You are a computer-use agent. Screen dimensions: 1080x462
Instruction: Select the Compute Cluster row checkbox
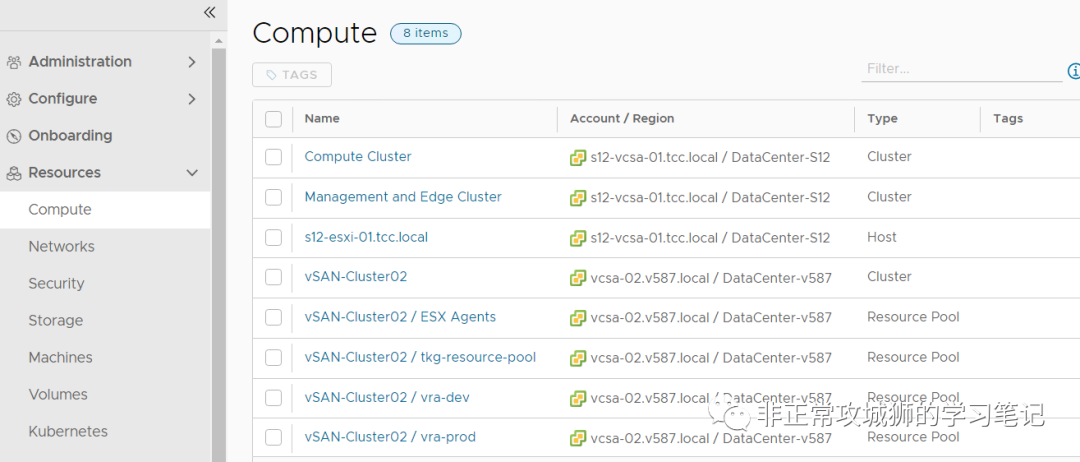(x=273, y=157)
